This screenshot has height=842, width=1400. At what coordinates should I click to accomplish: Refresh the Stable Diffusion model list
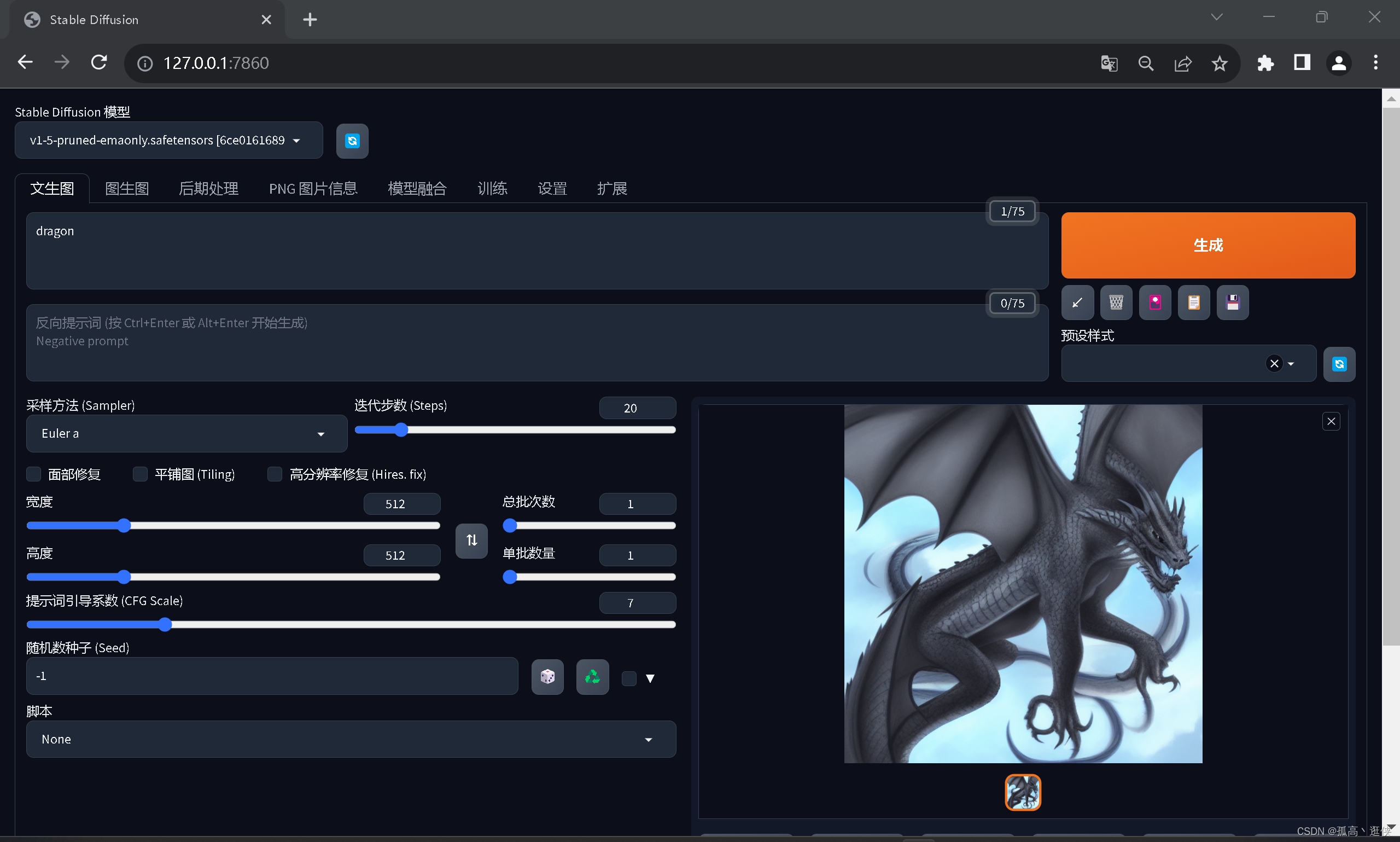pyautogui.click(x=352, y=141)
